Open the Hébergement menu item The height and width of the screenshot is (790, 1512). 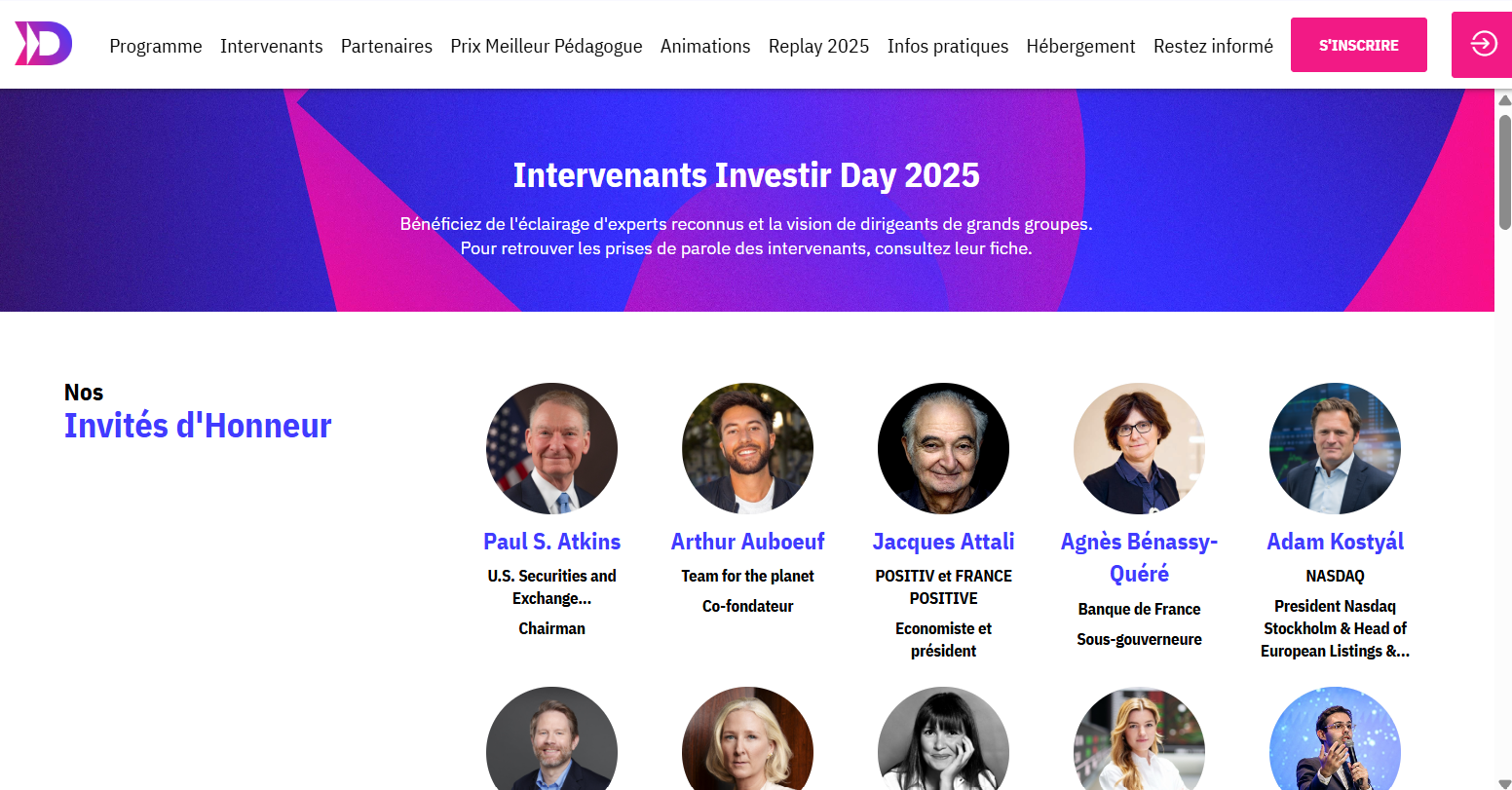point(1080,46)
